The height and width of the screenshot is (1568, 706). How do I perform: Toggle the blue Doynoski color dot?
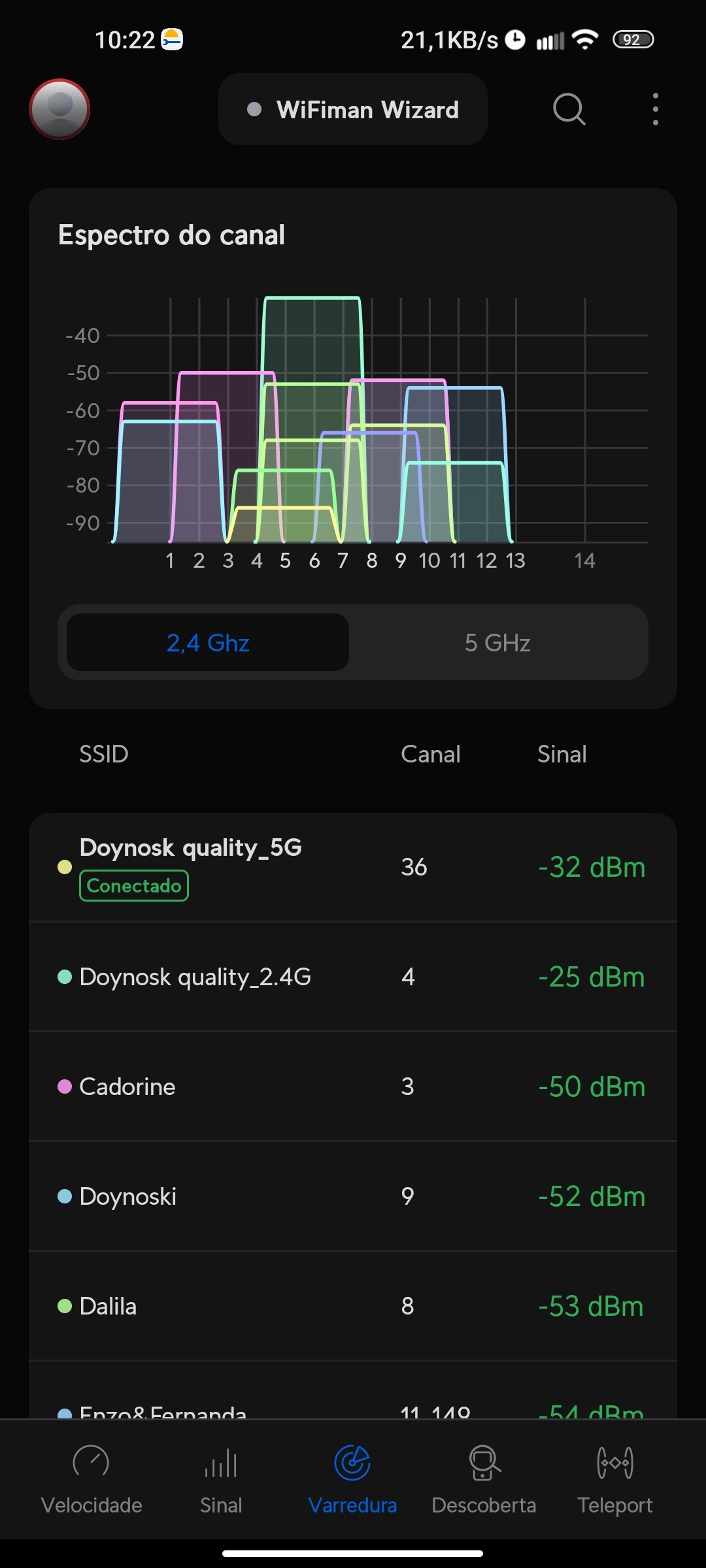coord(65,1196)
